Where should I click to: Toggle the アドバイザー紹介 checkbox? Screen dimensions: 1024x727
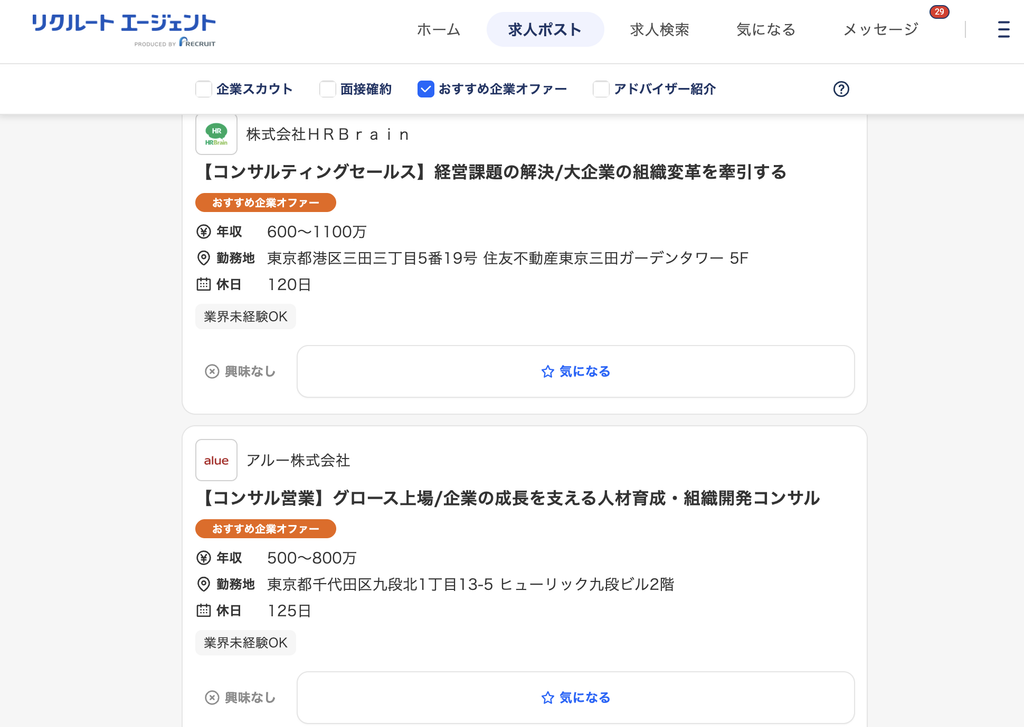click(601, 89)
